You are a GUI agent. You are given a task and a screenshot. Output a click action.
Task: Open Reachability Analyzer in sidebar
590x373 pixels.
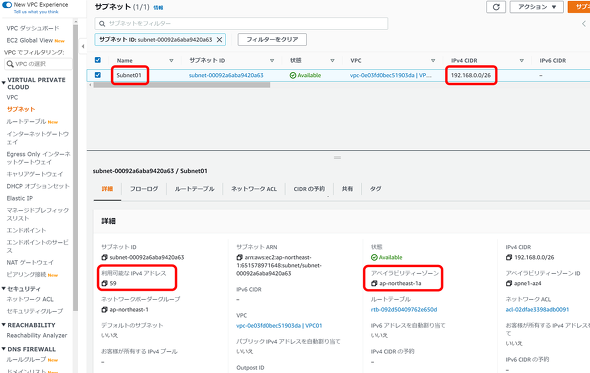point(37,335)
